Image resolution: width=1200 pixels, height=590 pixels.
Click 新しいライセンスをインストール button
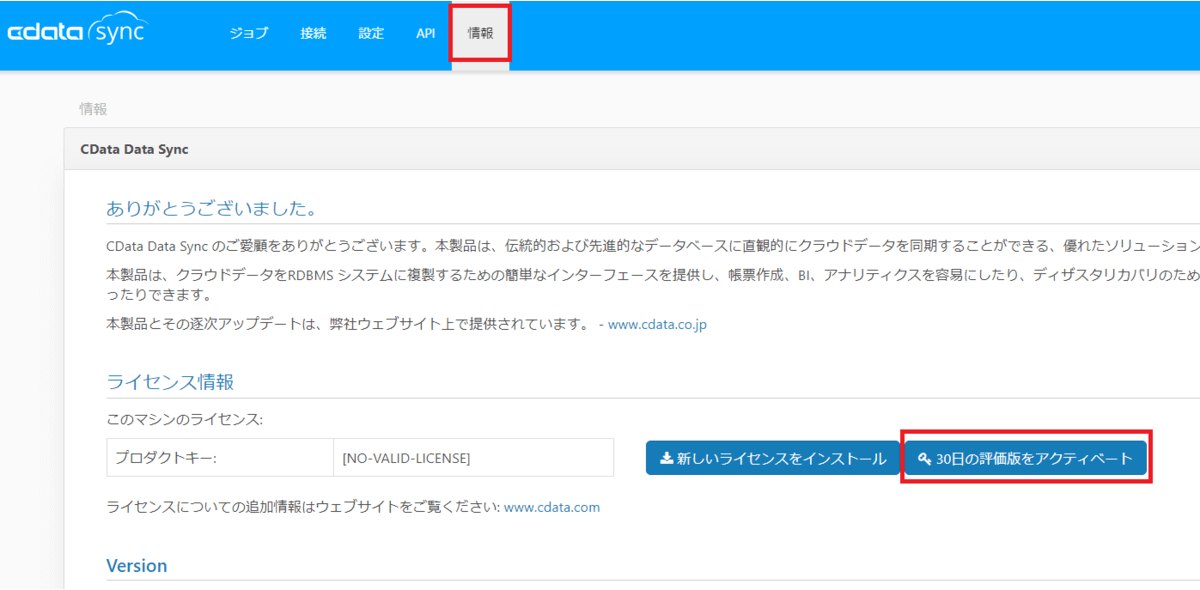click(x=773, y=458)
